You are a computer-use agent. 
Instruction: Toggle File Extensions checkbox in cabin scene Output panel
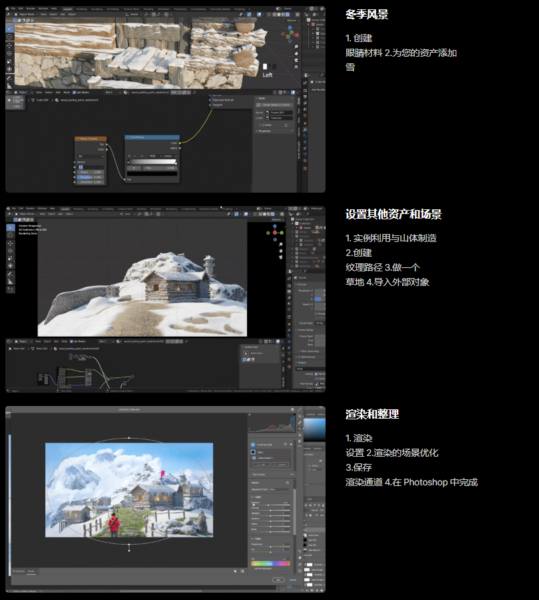(x=316, y=374)
